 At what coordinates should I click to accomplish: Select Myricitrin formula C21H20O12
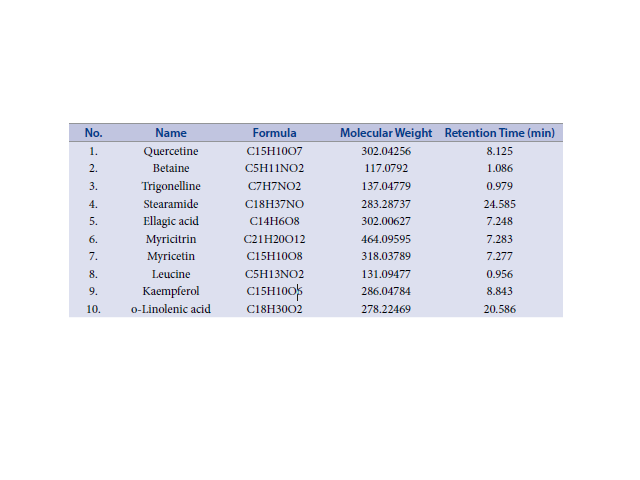pyautogui.click(x=274, y=239)
